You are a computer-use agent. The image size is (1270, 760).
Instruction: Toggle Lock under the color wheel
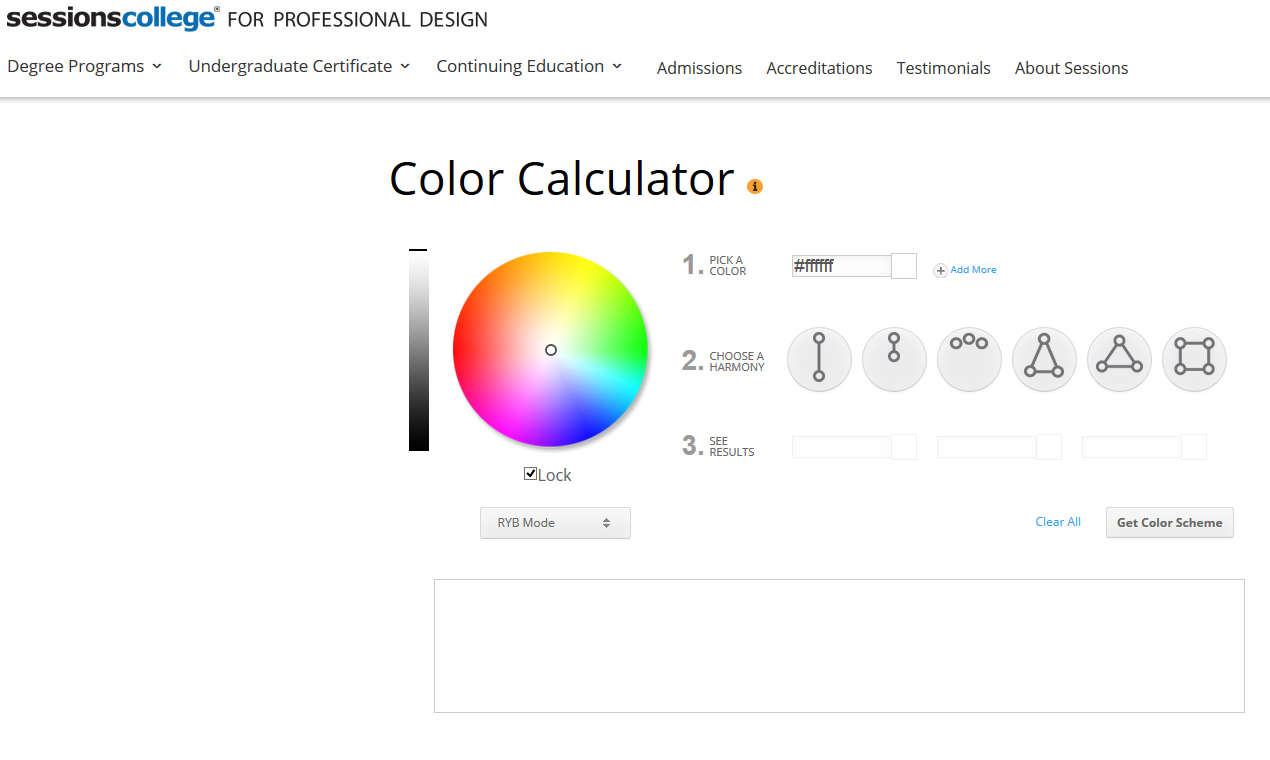pos(530,473)
